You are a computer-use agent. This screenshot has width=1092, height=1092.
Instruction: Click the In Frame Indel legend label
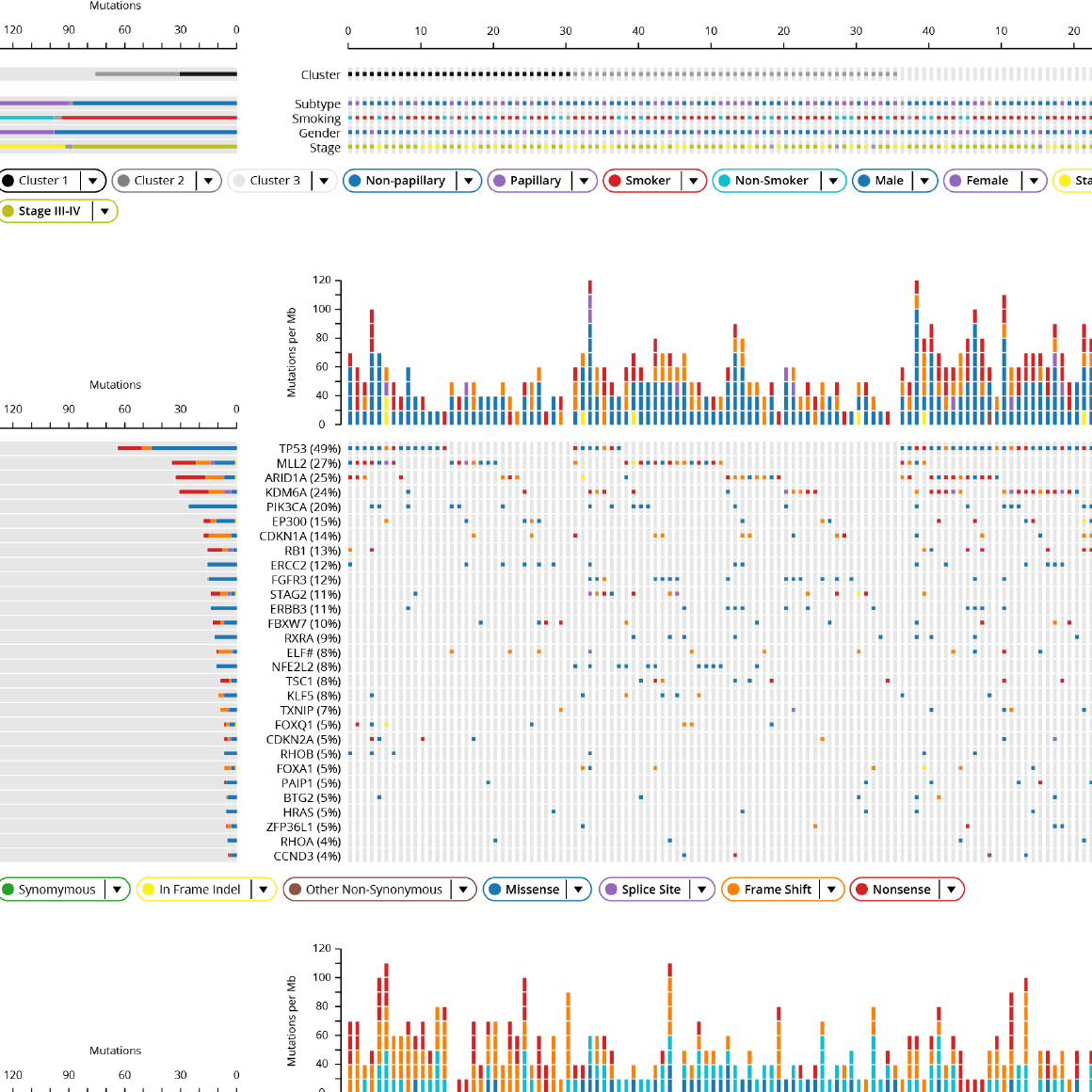200,890
